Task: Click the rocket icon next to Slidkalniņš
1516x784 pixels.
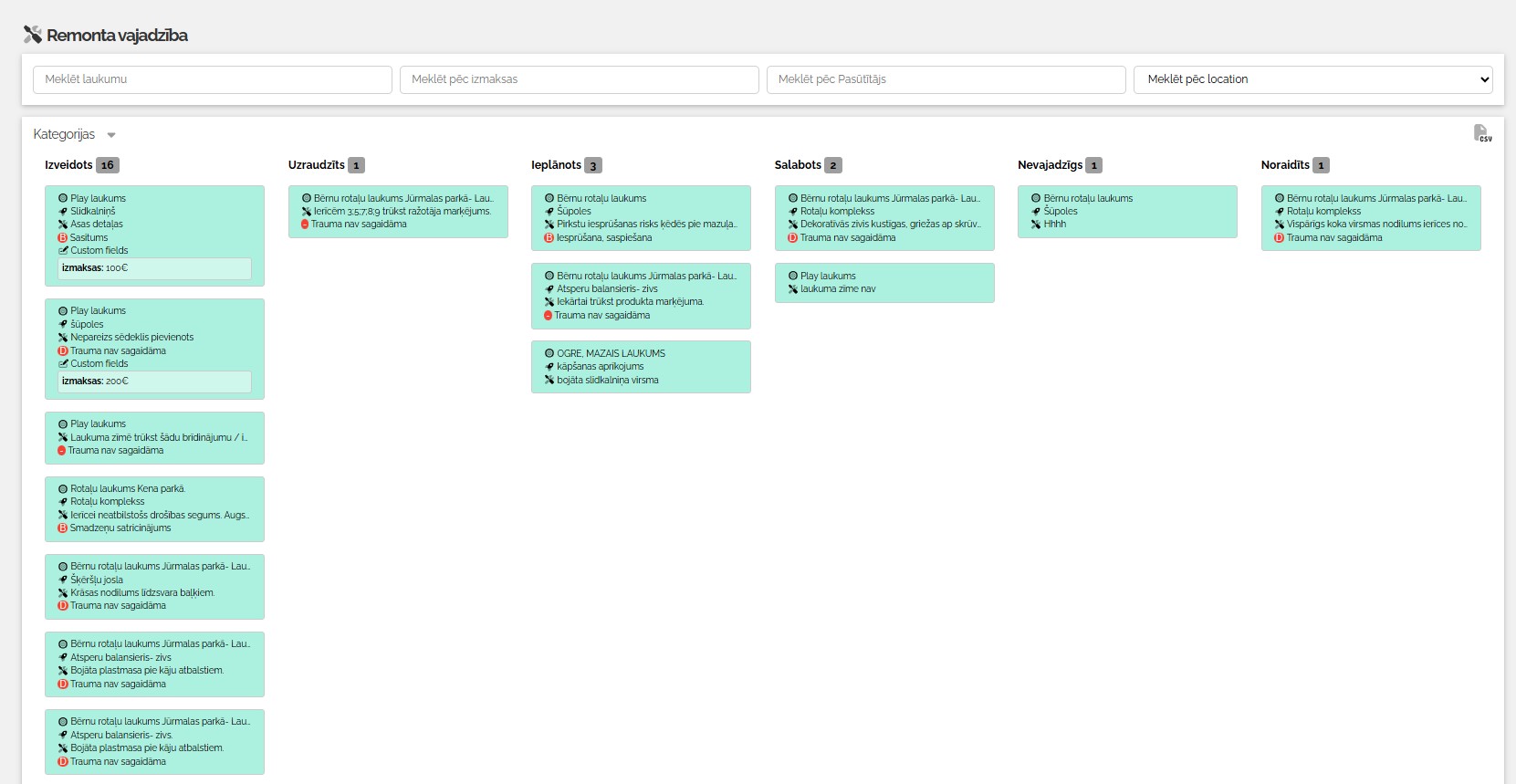Action: (x=63, y=212)
